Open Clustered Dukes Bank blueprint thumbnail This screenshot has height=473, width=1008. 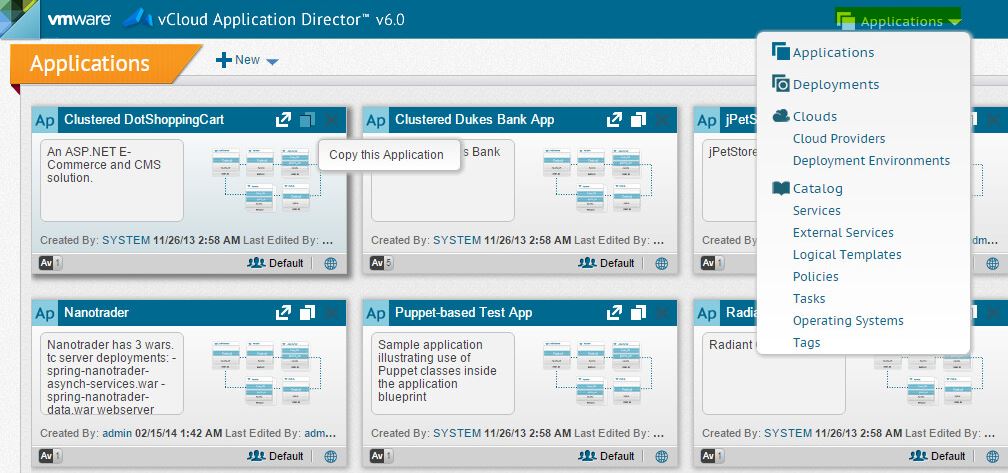[x=597, y=181]
